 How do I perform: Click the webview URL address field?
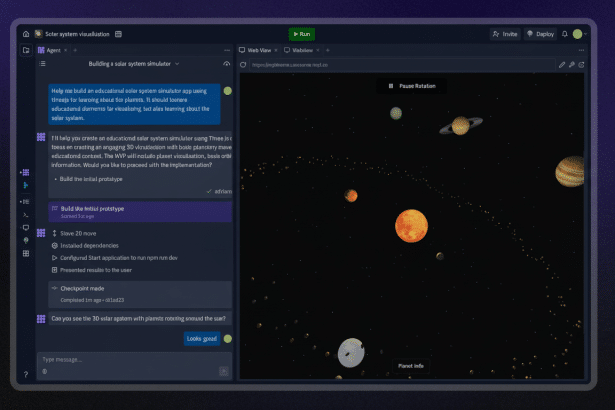pyautogui.click(x=402, y=65)
